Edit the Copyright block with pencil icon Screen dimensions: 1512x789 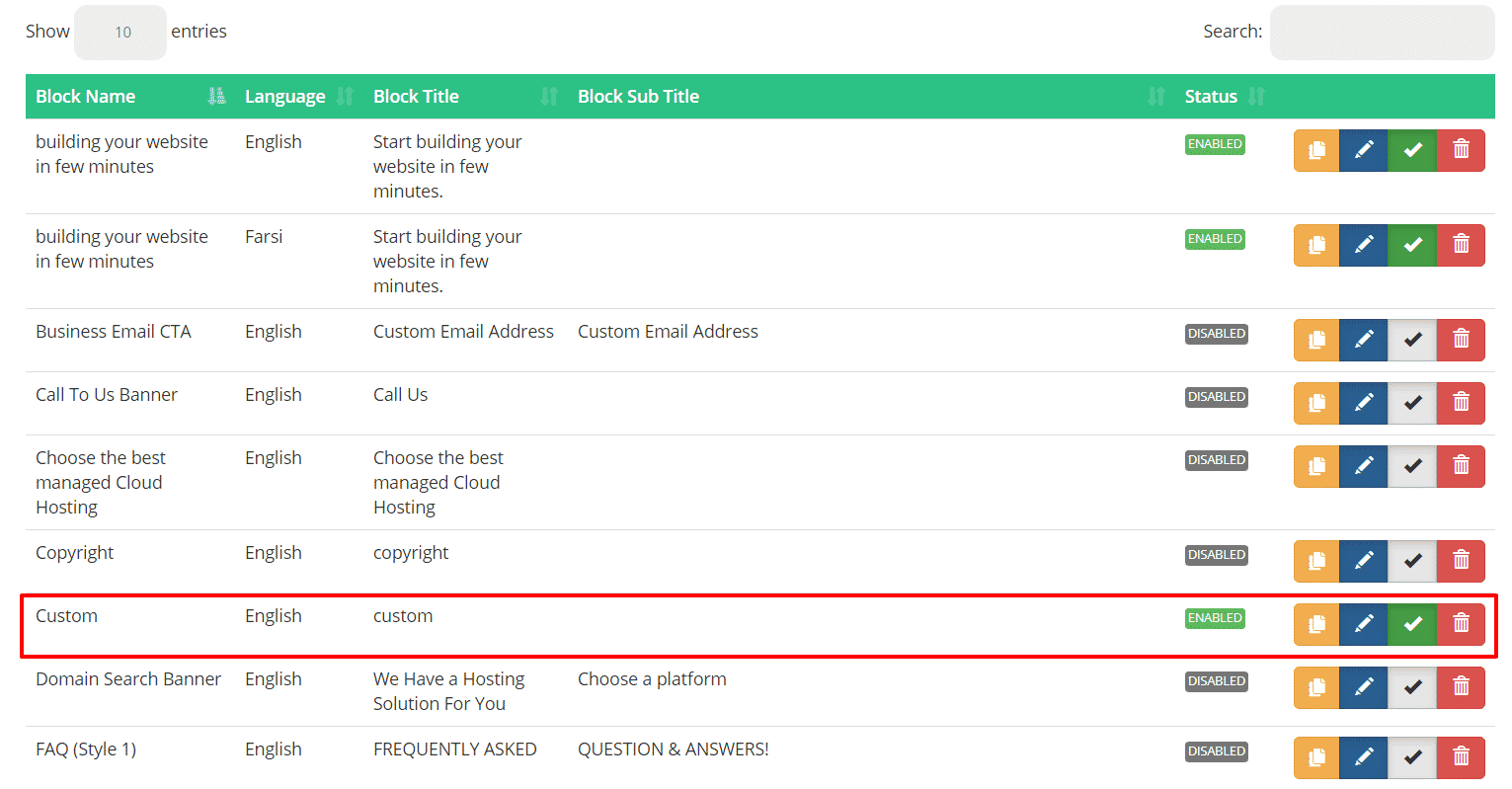point(1364,561)
